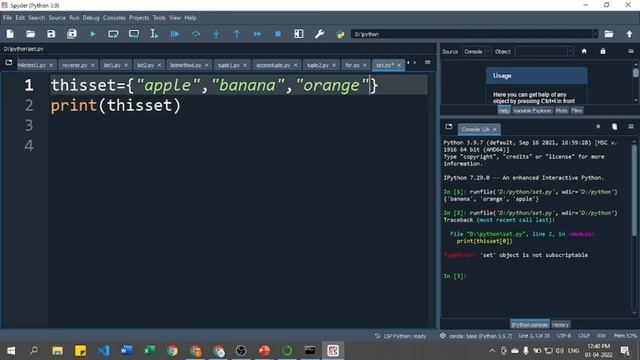Open the Source menu
640x360 pixels.
pos(57,18)
